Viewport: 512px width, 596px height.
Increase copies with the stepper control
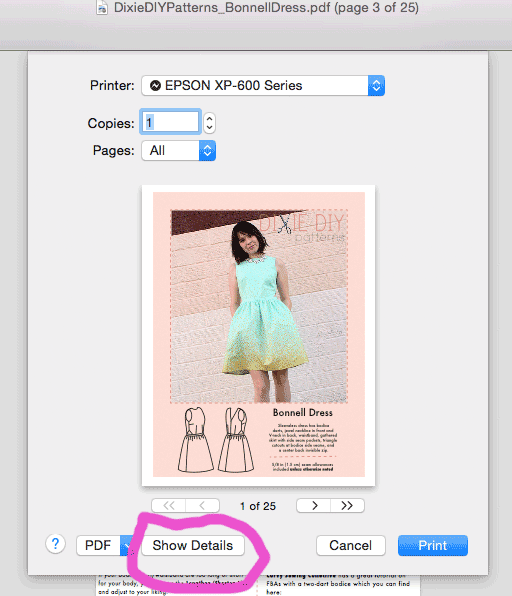coord(209,118)
